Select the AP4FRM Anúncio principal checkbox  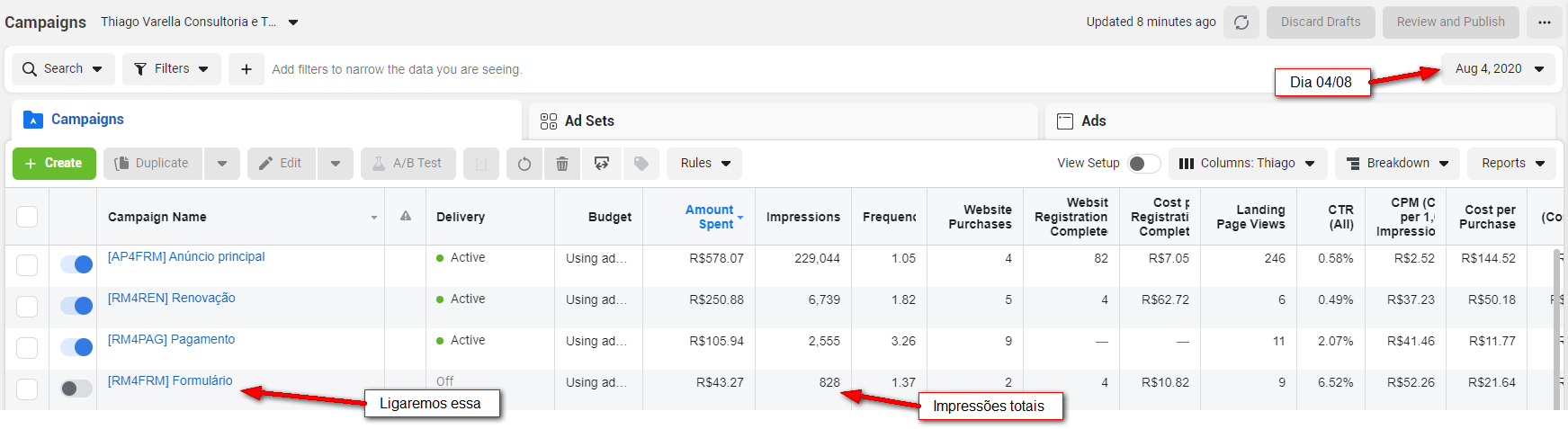click(27, 265)
